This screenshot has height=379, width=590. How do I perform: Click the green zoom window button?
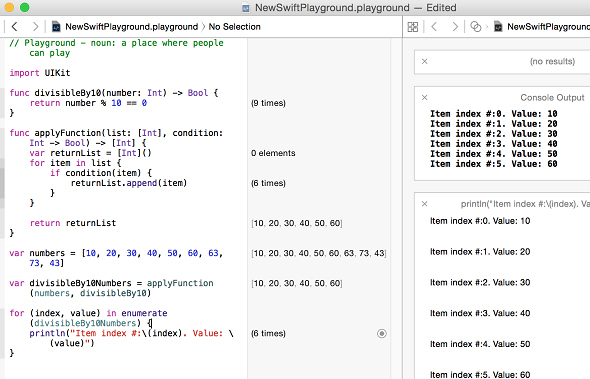pyautogui.click(x=24, y=7)
